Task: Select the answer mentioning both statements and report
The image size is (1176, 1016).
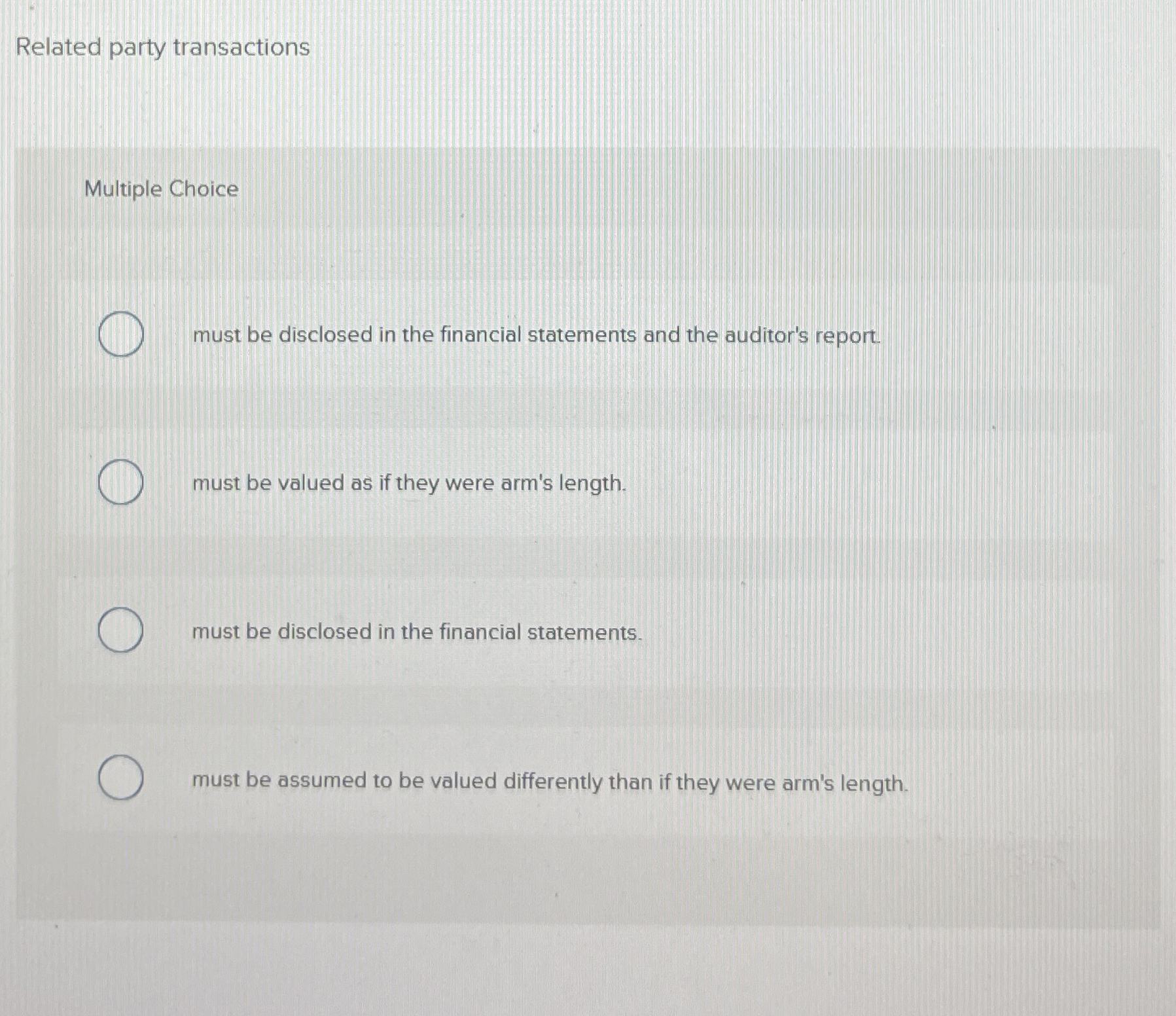Action: pyautogui.click(x=535, y=336)
